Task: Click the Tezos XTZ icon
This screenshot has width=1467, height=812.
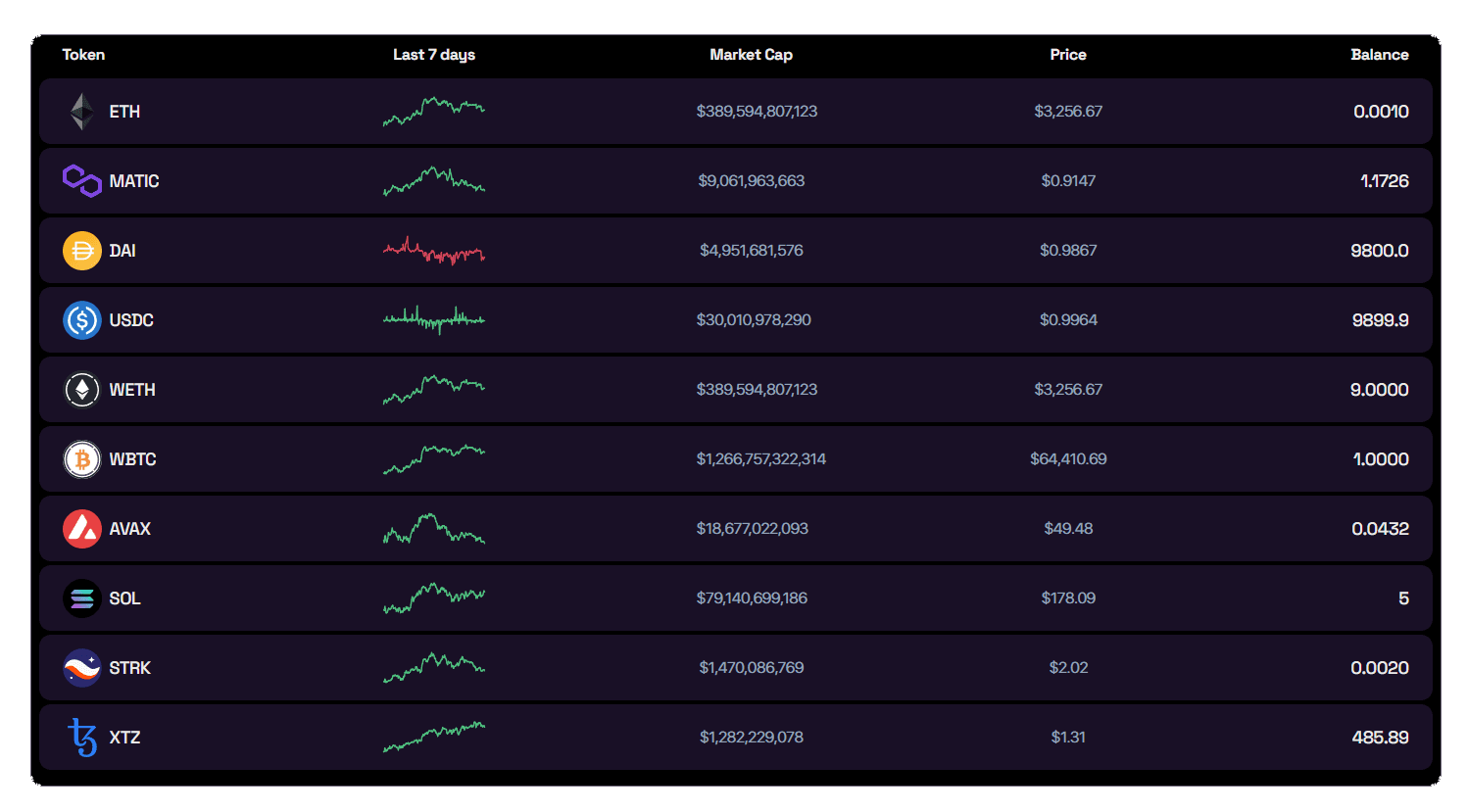Action: coord(82,738)
